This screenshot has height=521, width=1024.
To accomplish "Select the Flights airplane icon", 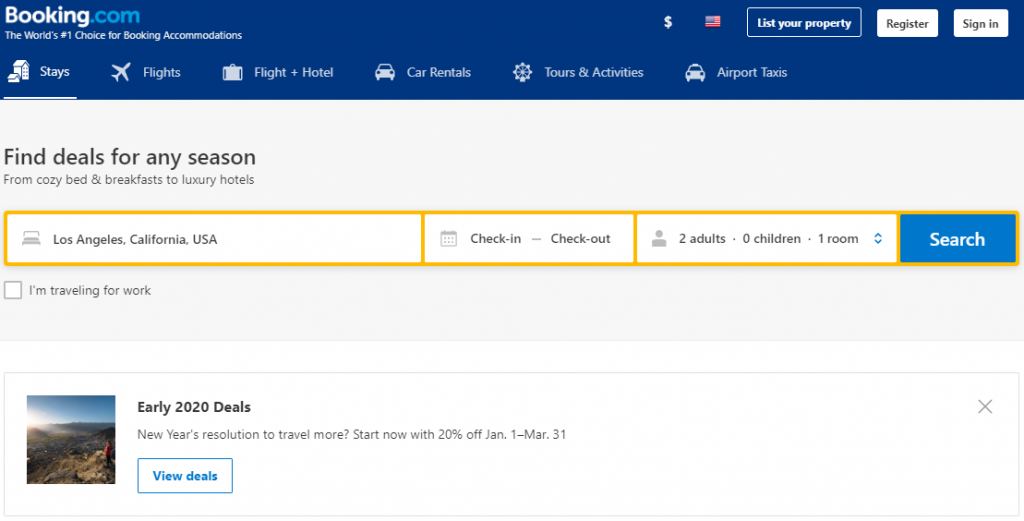I will click(121, 72).
